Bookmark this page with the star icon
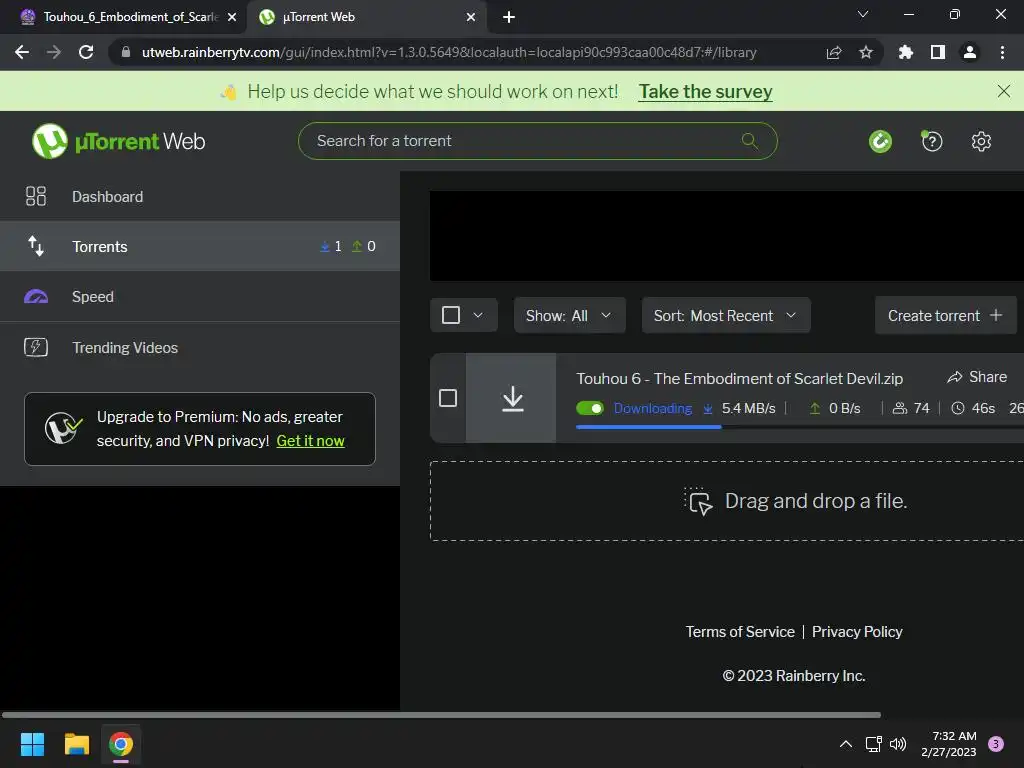 866,52
